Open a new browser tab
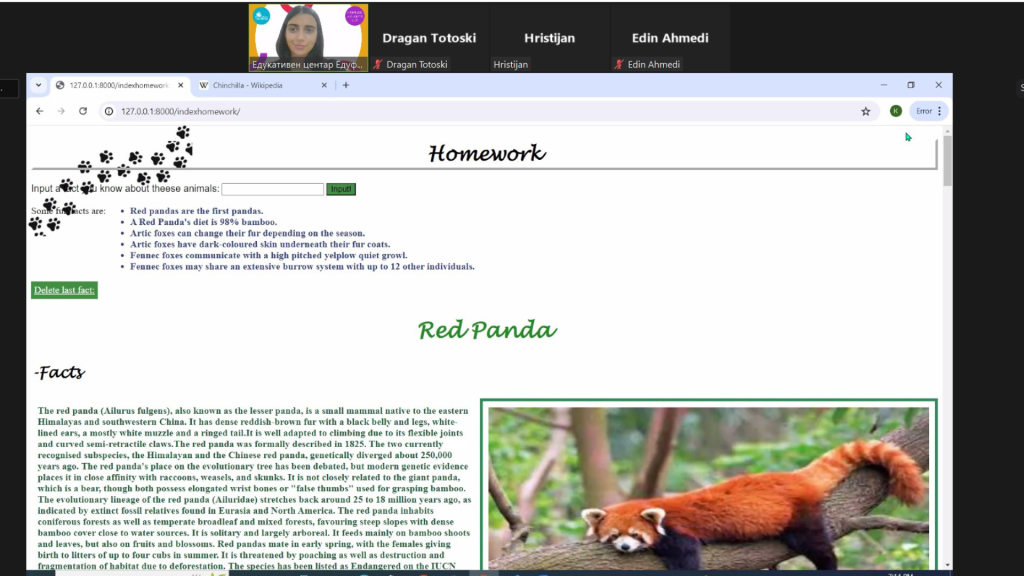The image size is (1024, 576). [x=346, y=85]
